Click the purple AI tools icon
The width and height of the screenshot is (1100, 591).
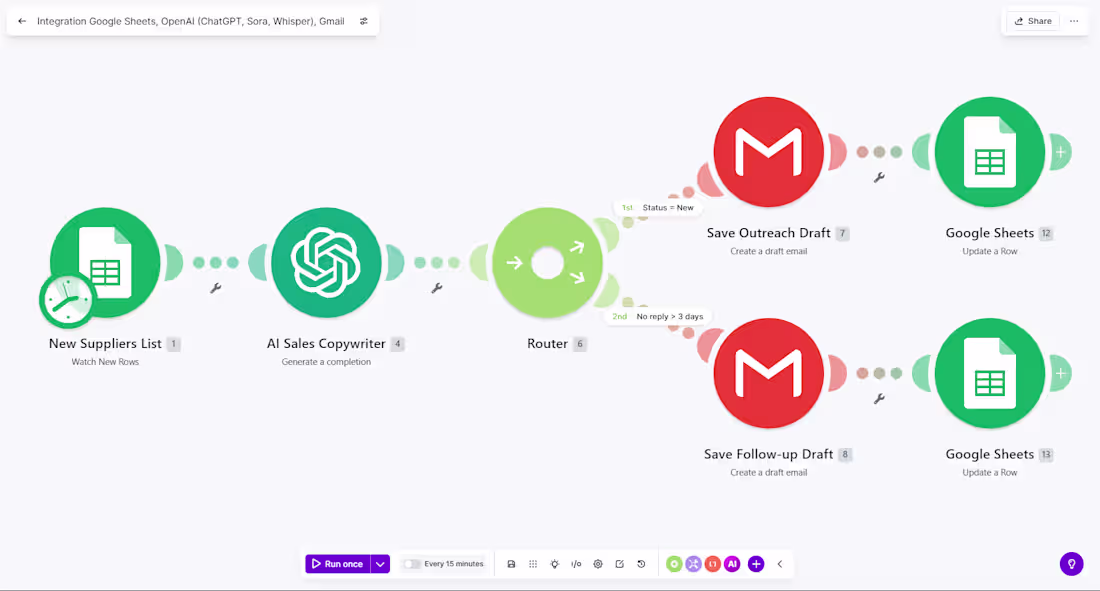tap(732, 564)
